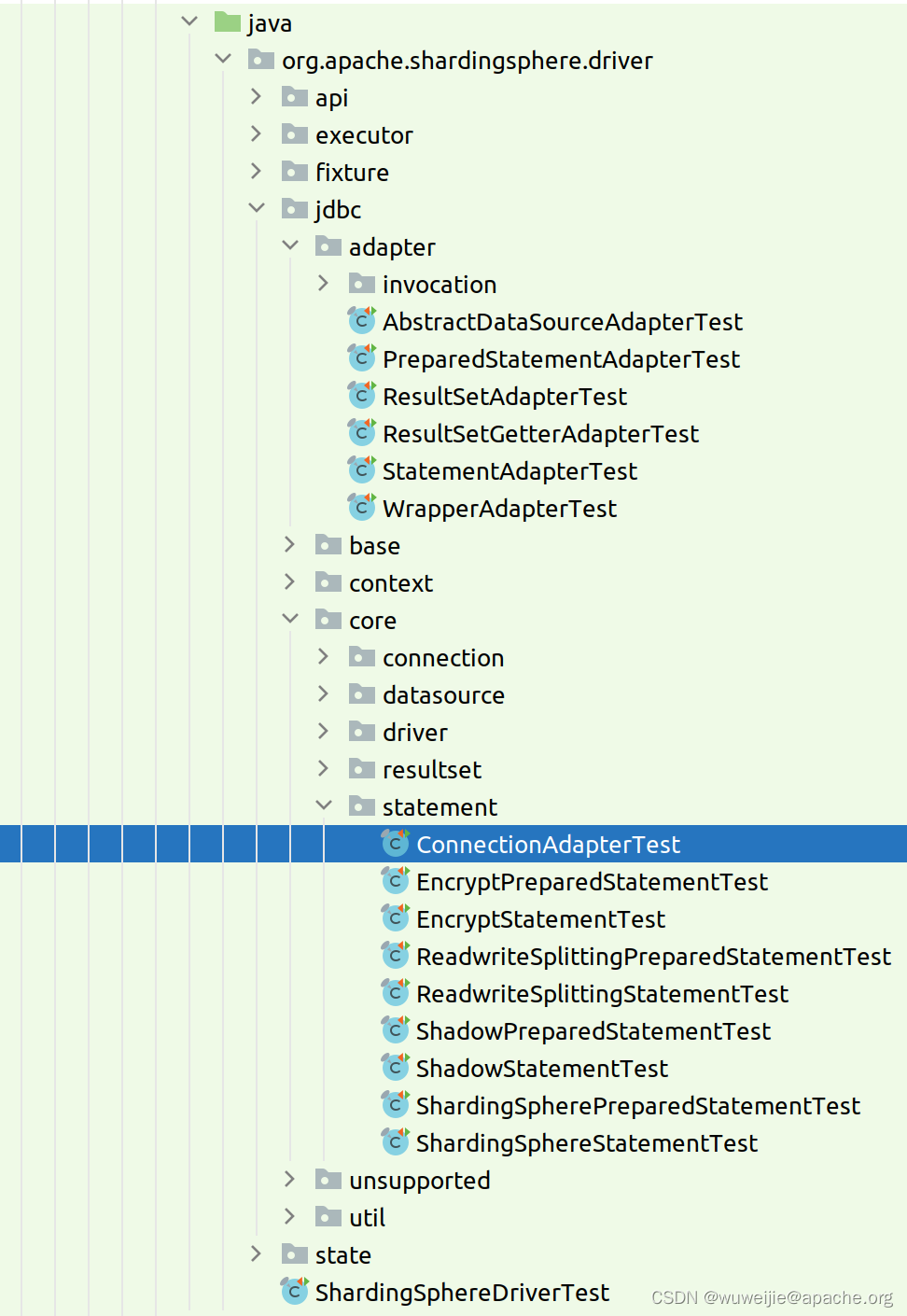Click the resultset package folder icon
The height and width of the screenshot is (1316, 907).
coord(362,769)
